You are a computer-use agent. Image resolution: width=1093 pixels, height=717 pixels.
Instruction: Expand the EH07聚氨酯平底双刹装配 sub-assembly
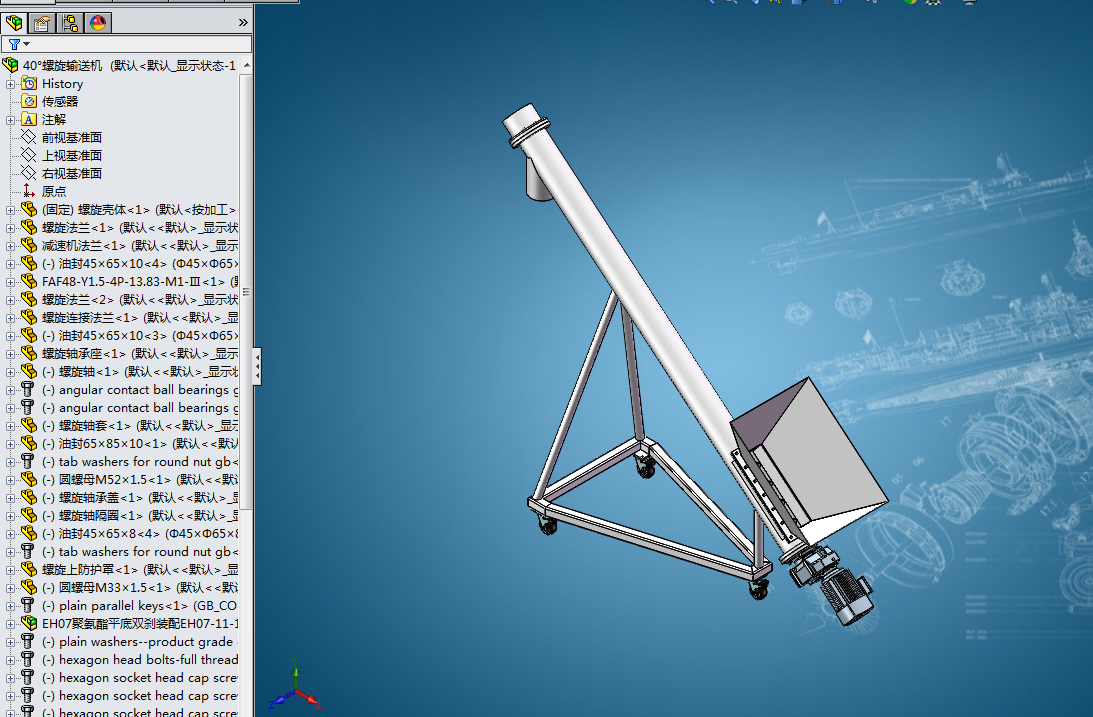[10, 624]
